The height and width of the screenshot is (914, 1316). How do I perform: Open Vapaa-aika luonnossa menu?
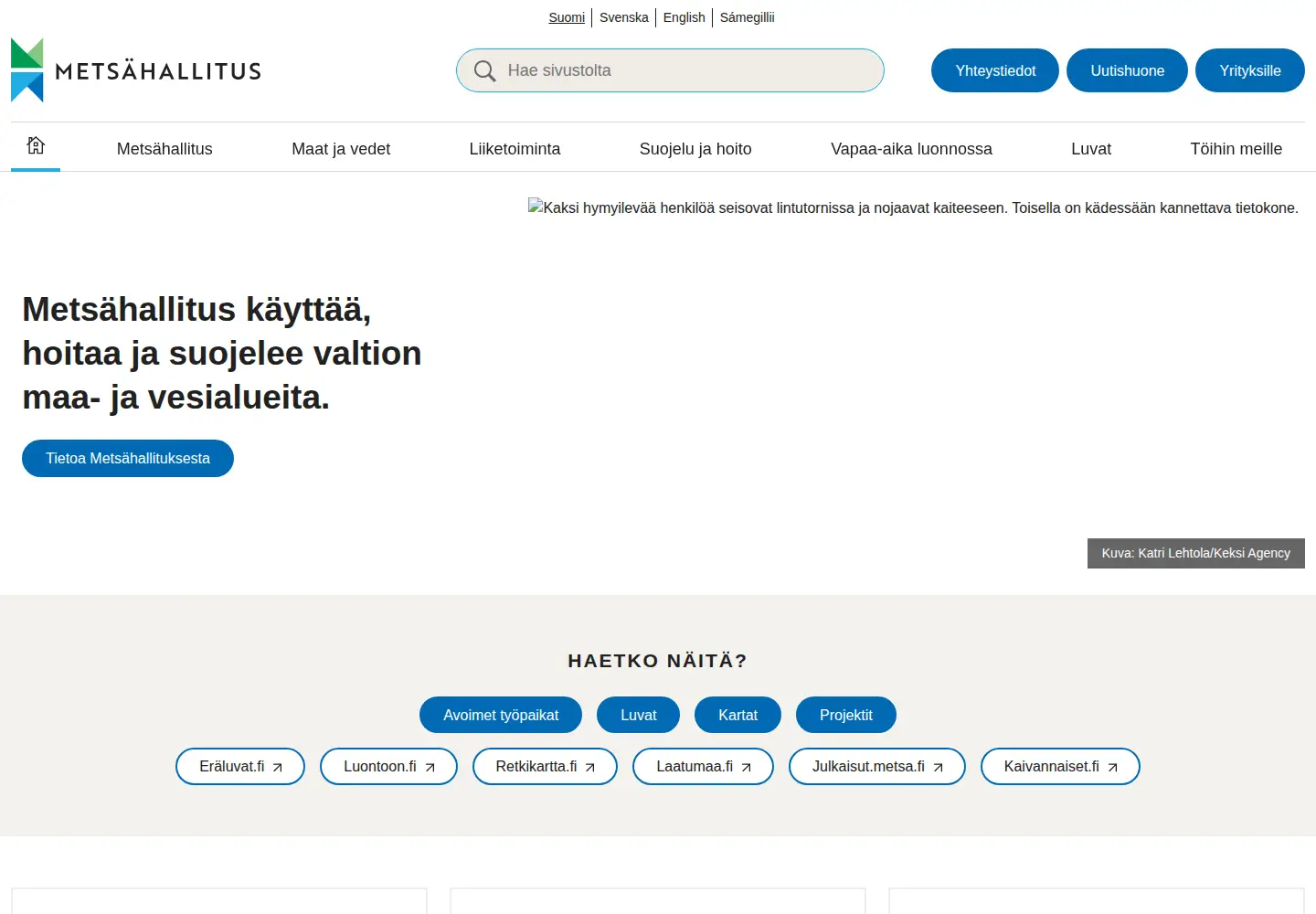pos(911,149)
